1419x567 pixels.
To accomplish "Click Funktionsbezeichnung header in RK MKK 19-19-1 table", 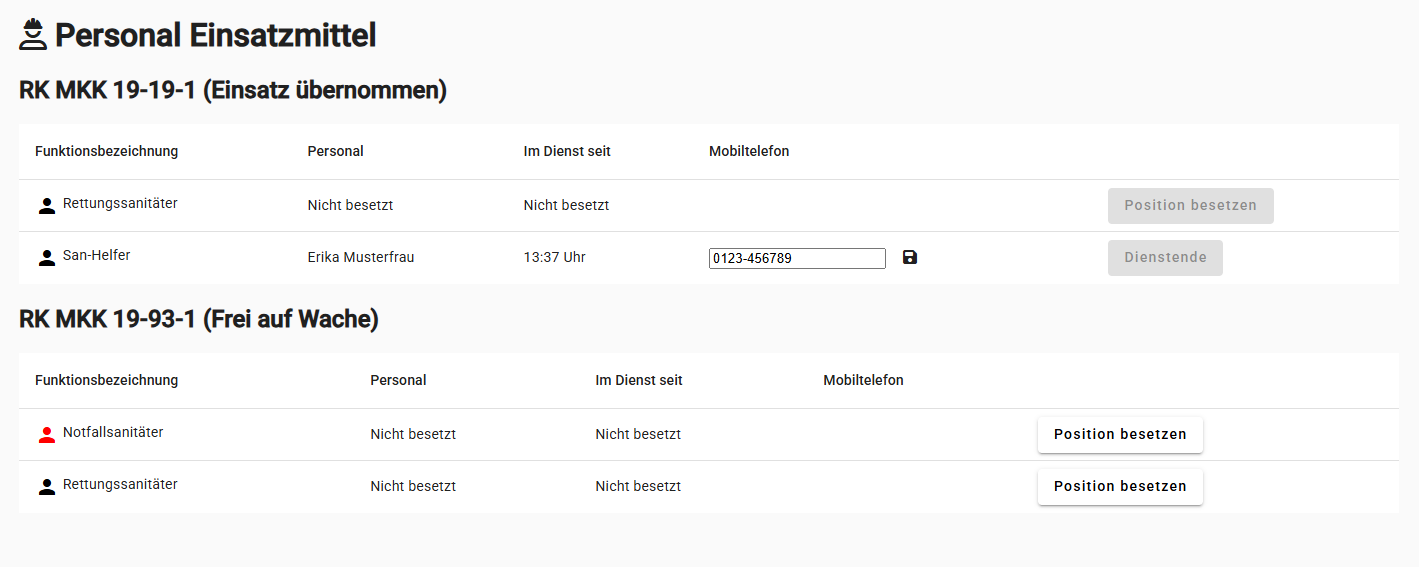I will coord(106,151).
